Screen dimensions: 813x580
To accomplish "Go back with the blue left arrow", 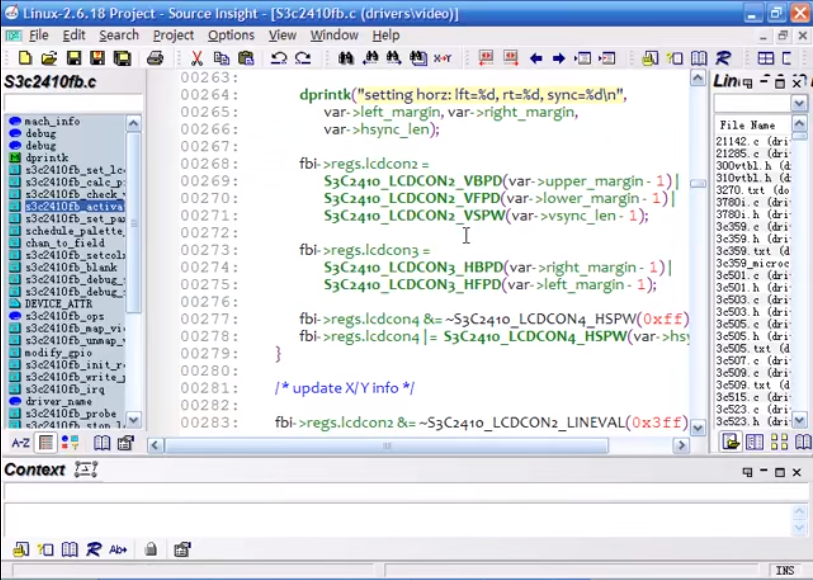I will coord(536,58).
